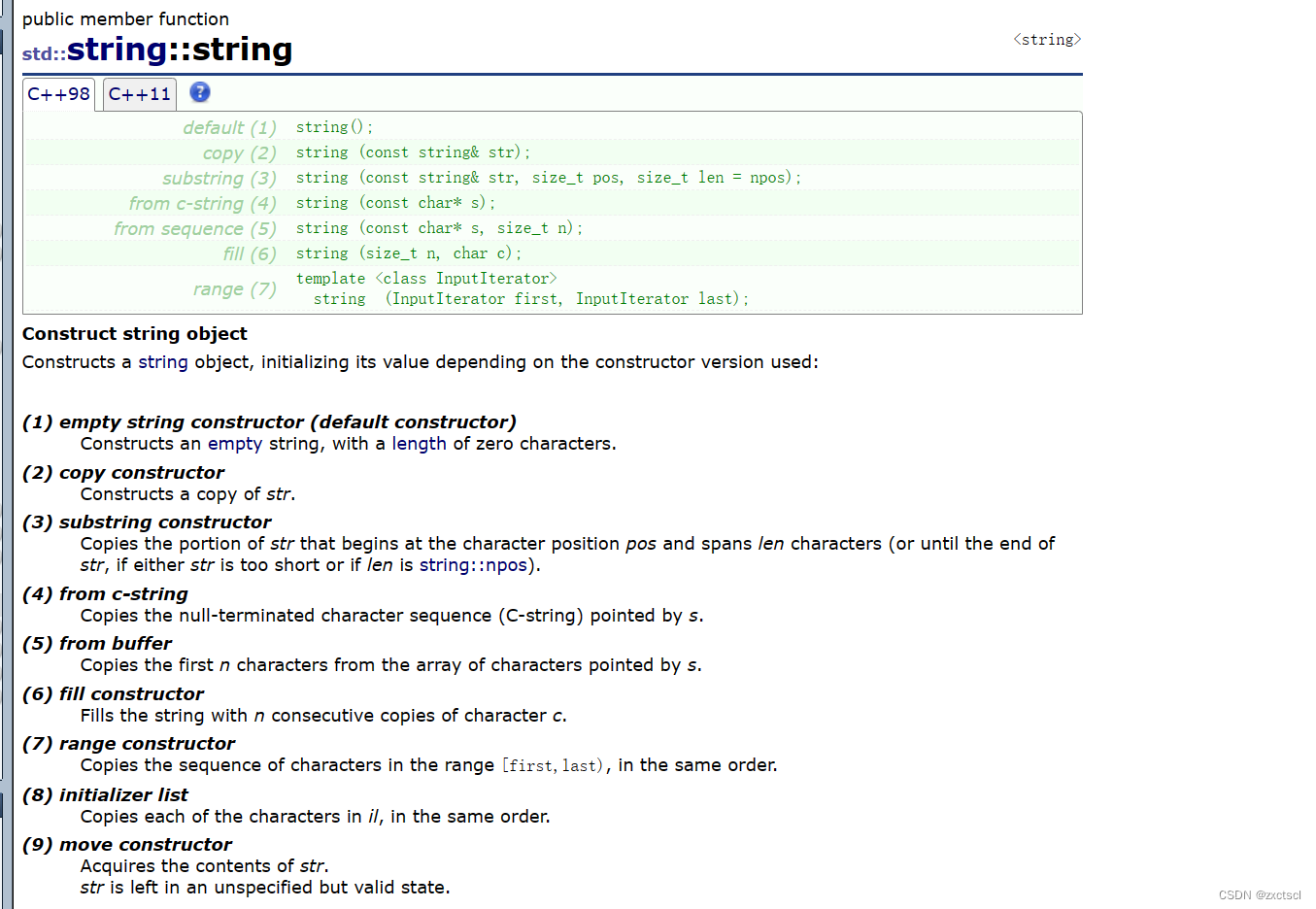Open the string::npos link
Image resolution: width=1316 pixels, height=909 pixels.
[473, 565]
